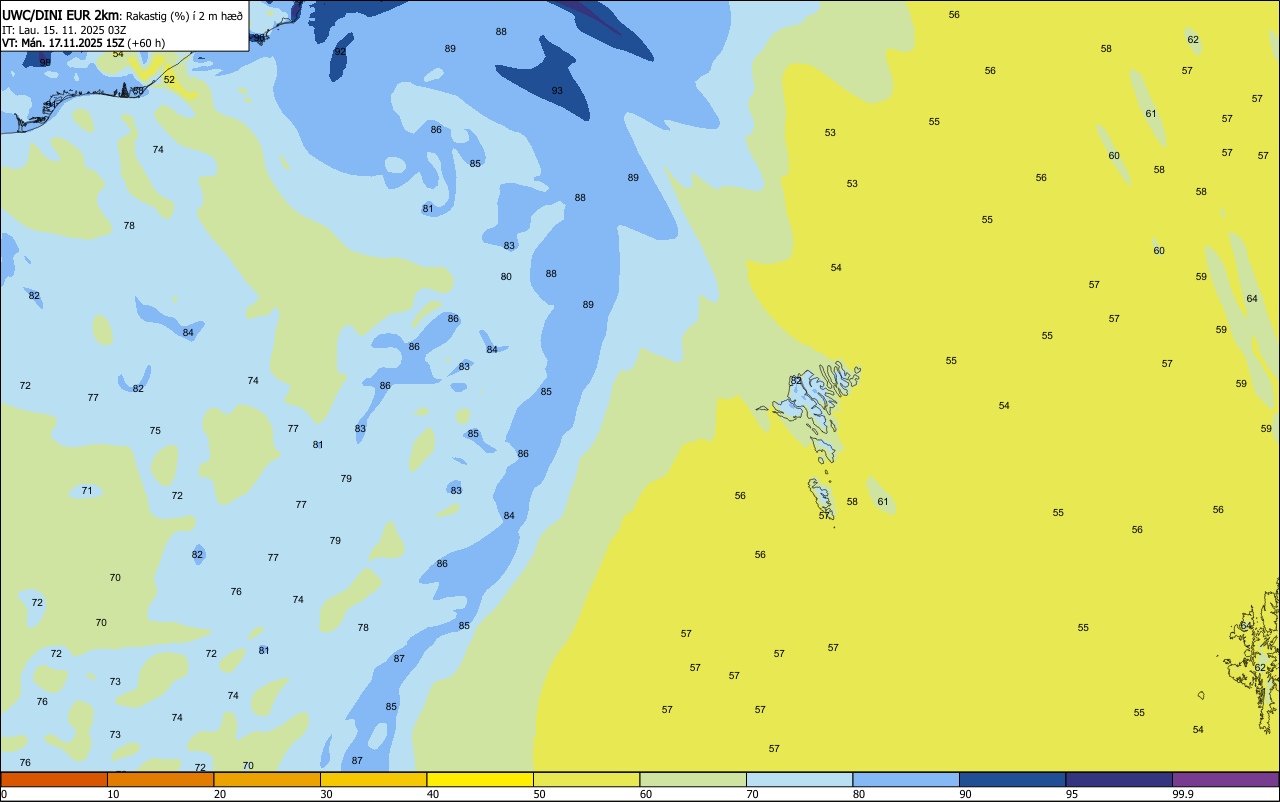Select the medium blue 80–90 legend swatch
This screenshot has height=802, width=1280.
click(x=906, y=779)
